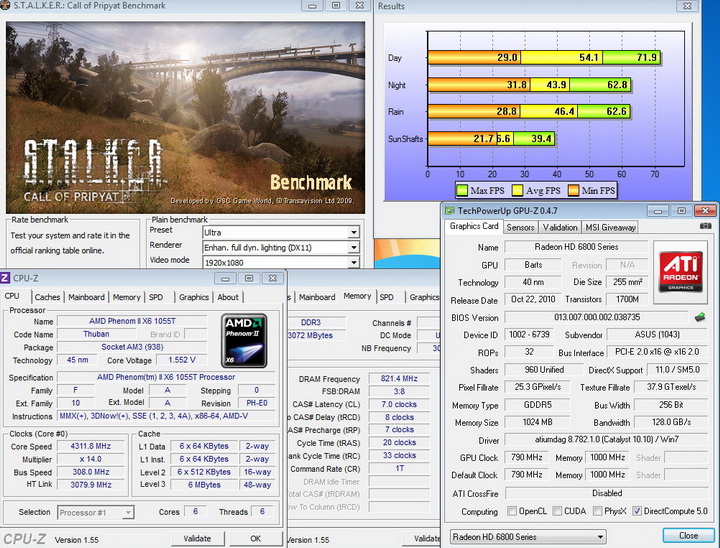
Task: Open the MSI Giveaway tab in GPU-Z
Action: point(610,227)
